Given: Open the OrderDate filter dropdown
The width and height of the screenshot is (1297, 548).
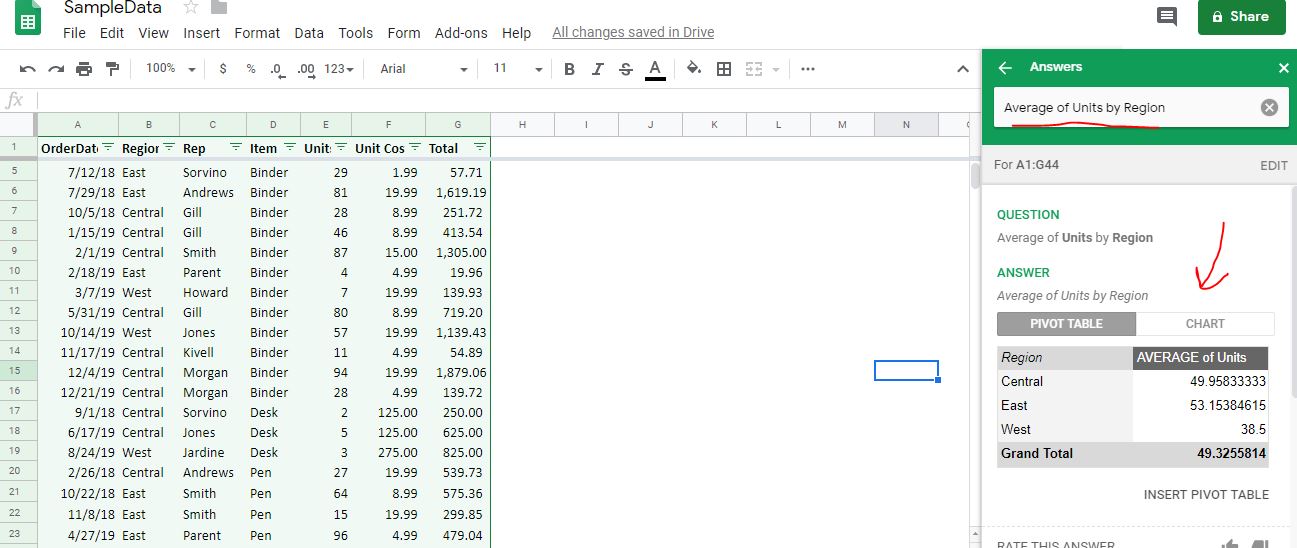Looking at the screenshot, I should click(x=108, y=147).
